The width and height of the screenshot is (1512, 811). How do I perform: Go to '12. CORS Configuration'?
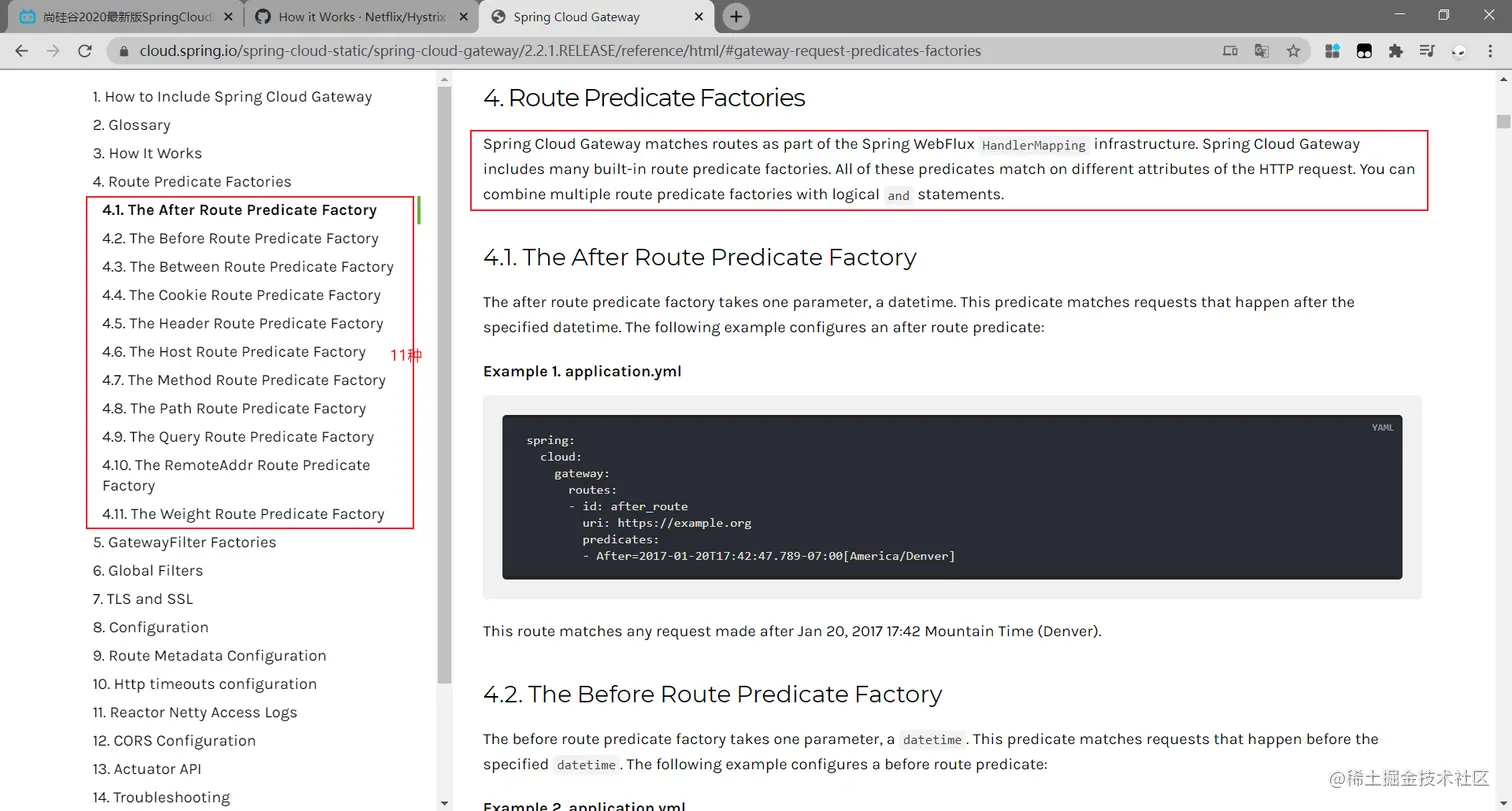174,741
